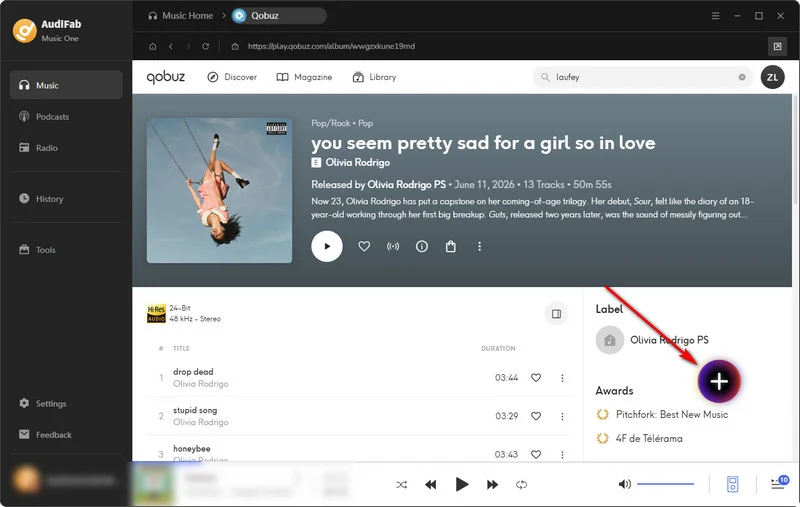
Task: Like the track drop dead
Action: (x=536, y=378)
